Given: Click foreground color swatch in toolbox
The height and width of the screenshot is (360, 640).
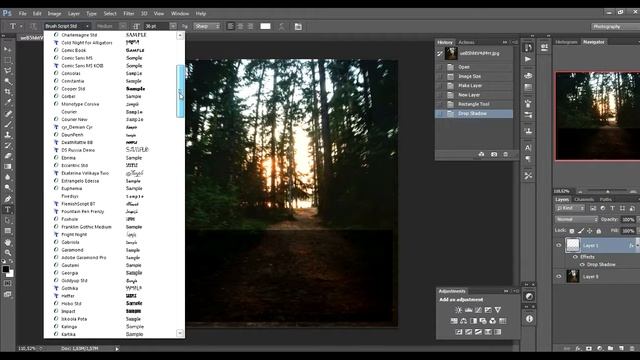Looking at the screenshot, I should [x=5, y=269].
